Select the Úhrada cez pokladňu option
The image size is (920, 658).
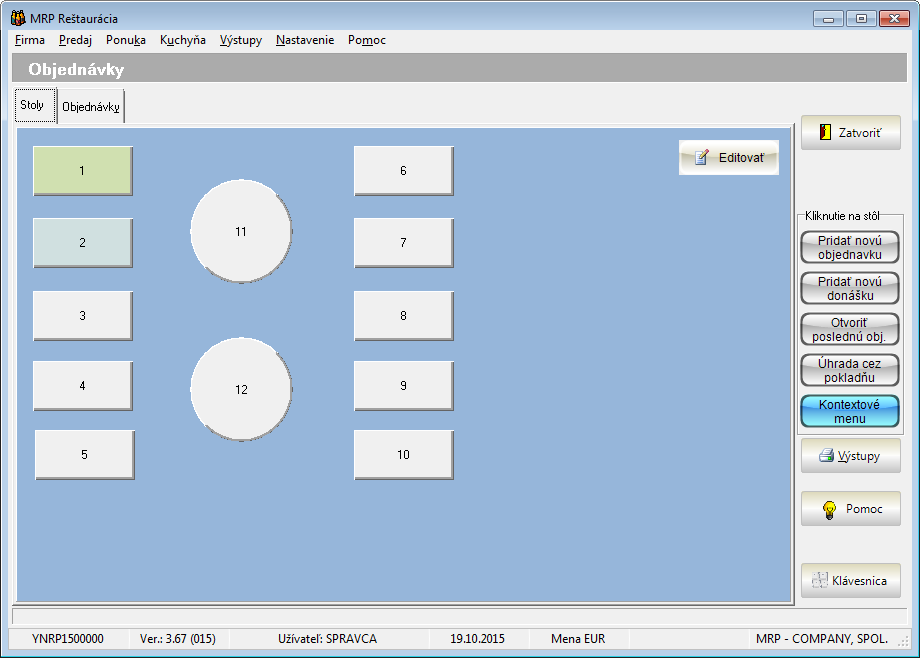[x=850, y=370]
